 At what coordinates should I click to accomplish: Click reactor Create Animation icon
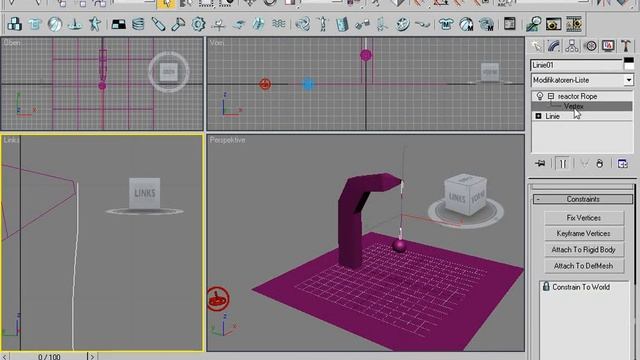(x=573, y=24)
